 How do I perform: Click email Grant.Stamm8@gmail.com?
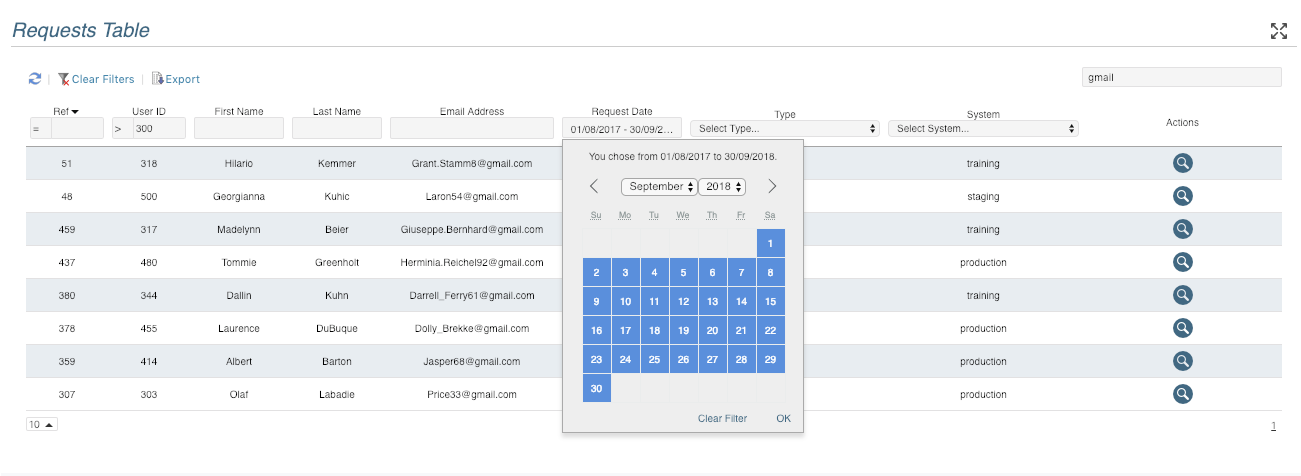pos(472,163)
